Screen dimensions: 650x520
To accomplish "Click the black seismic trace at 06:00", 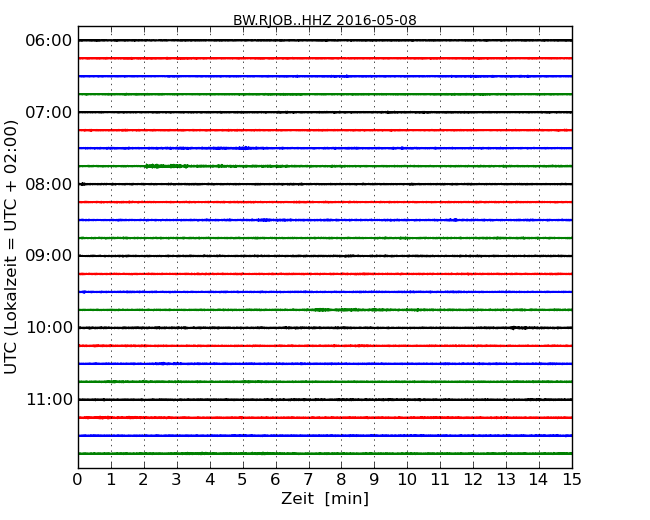I will [325, 40].
